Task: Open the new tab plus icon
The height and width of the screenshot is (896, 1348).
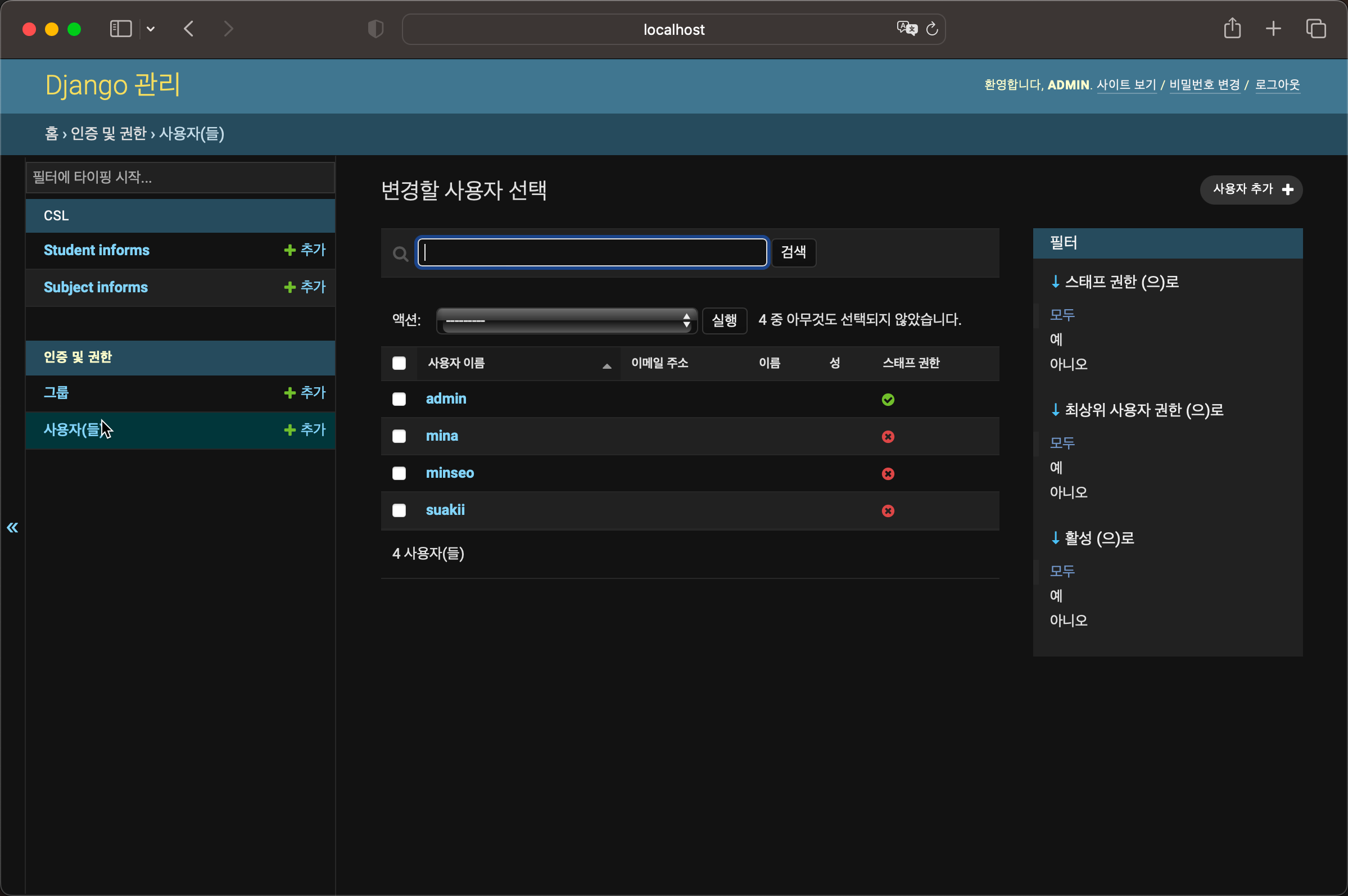Action: pos(1273,29)
